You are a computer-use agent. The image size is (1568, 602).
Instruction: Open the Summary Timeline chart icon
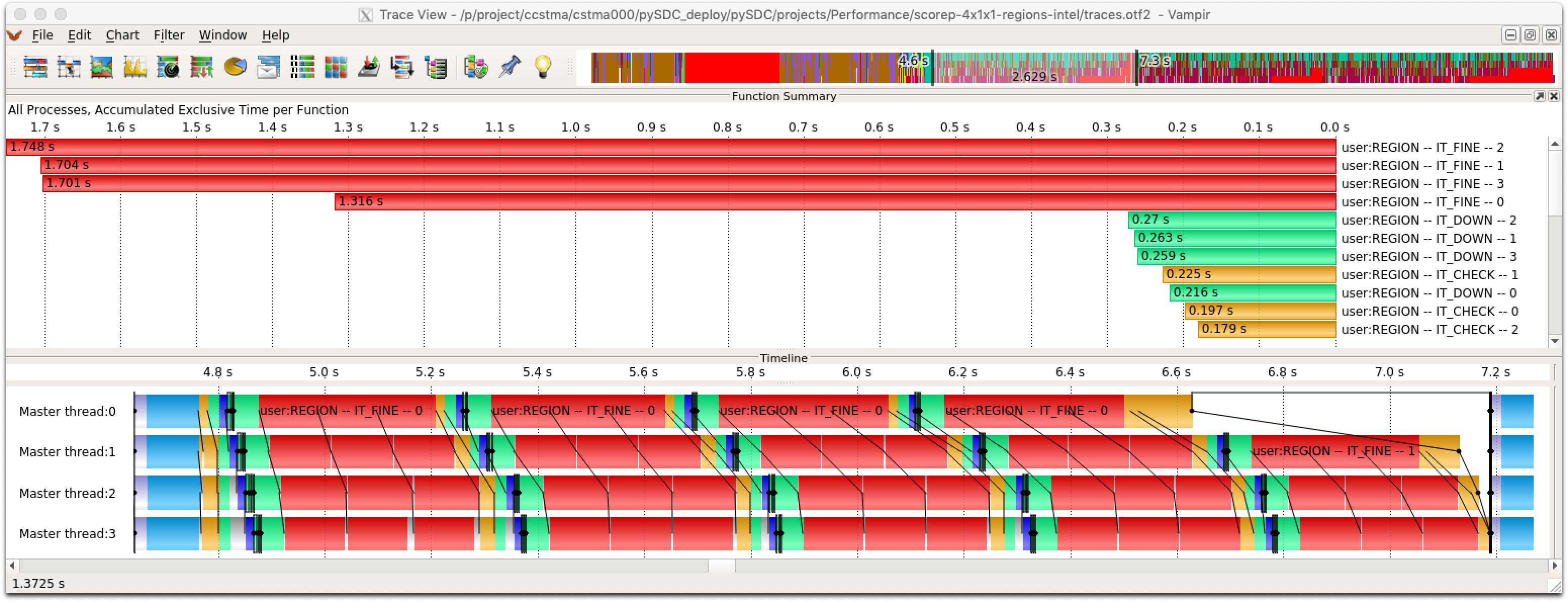click(102, 67)
